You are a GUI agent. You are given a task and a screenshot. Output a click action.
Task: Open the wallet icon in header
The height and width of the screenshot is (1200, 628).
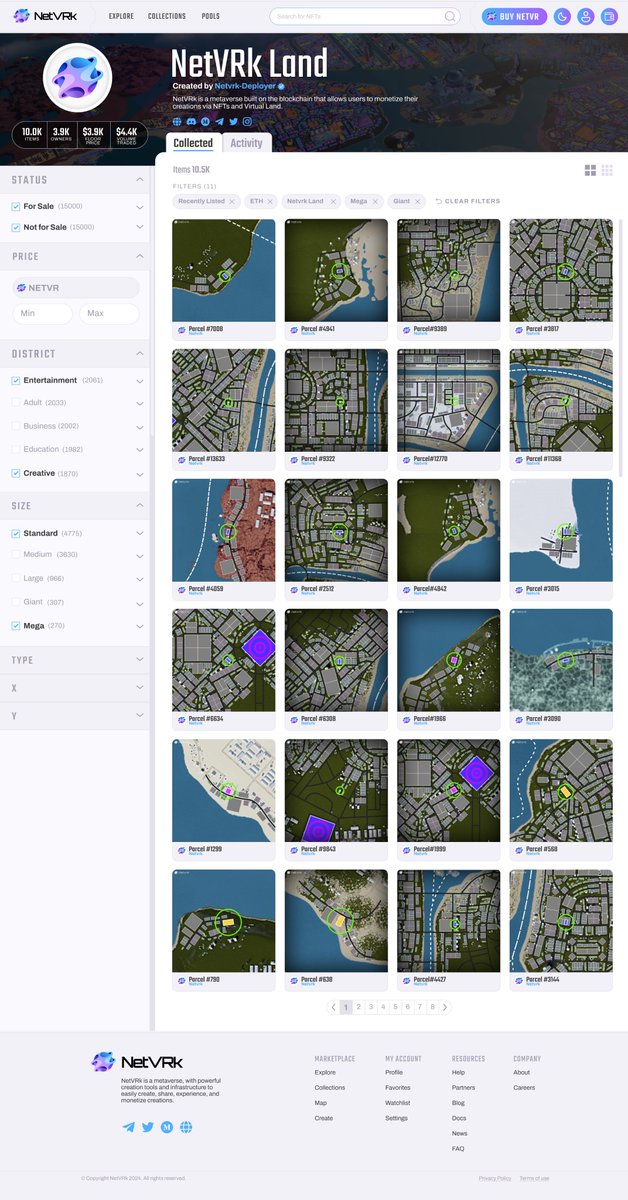(x=608, y=16)
